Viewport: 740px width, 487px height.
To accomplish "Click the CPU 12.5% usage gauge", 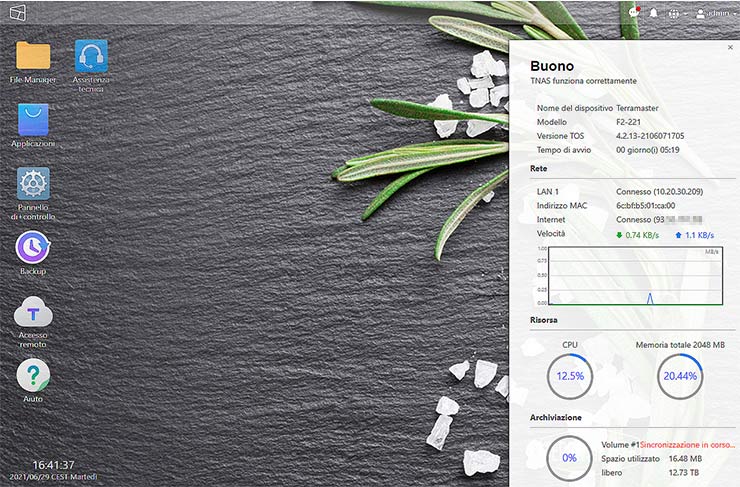I will [x=570, y=377].
